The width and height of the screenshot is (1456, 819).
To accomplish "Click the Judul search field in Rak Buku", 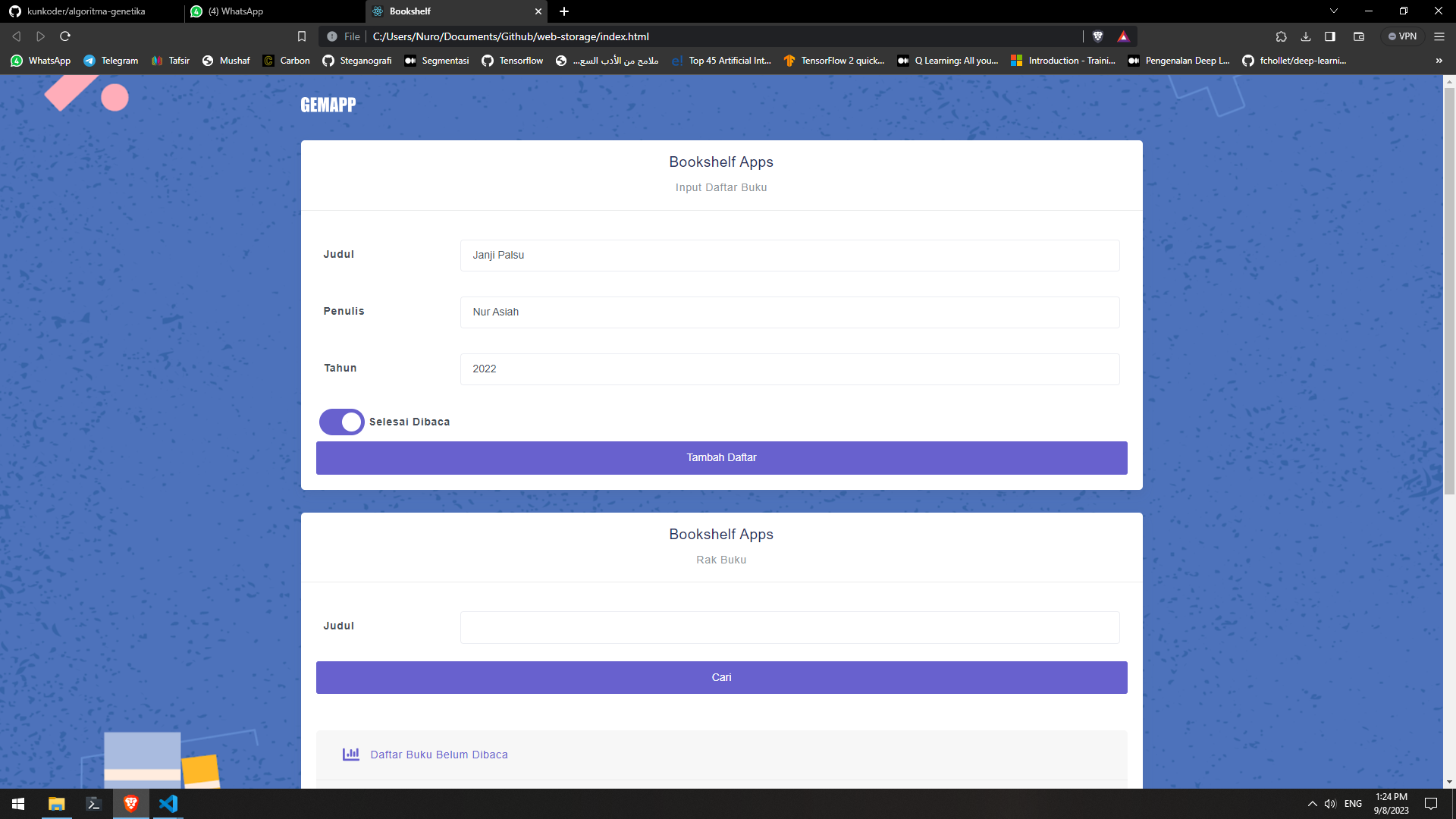I will pyautogui.click(x=789, y=627).
